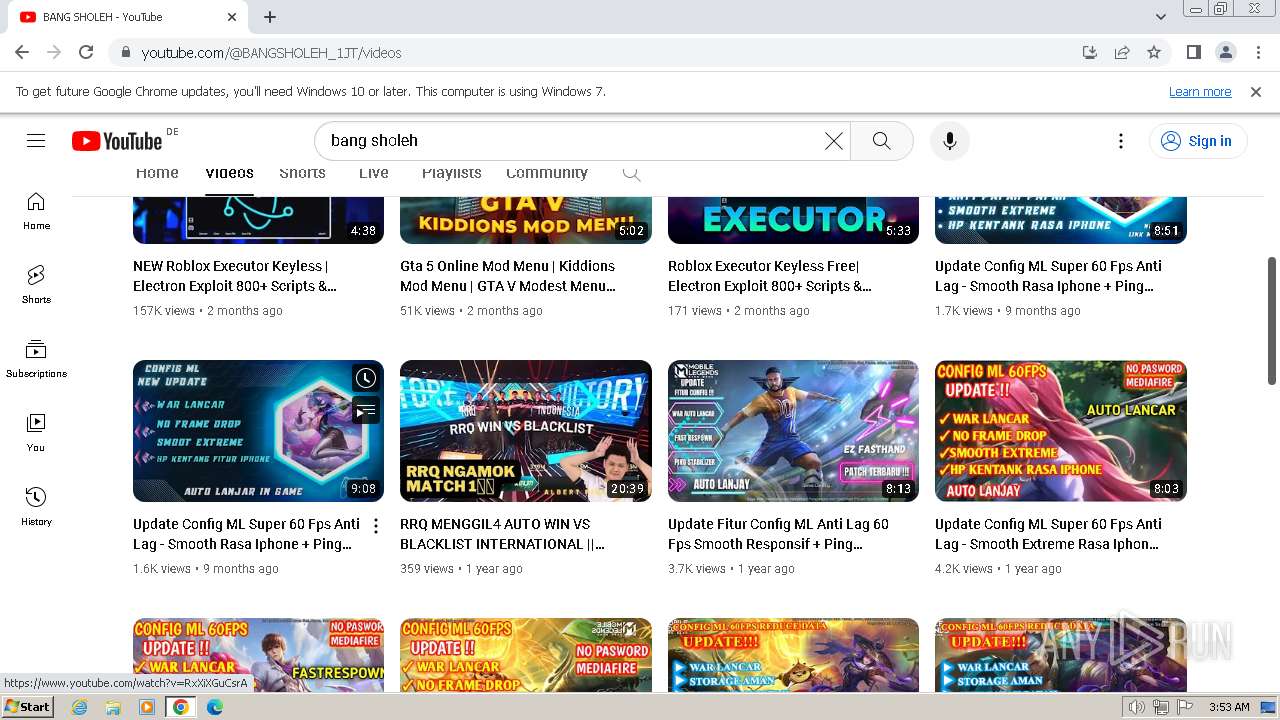This screenshot has width=1280, height=720.
Task: Switch to channel Home tab
Action: pyautogui.click(x=157, y=173)
